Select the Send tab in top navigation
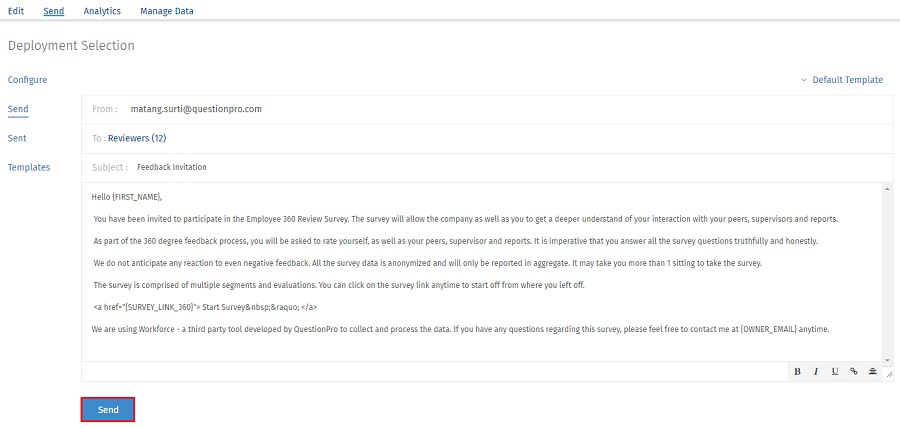 pyautogui.click(x=54, y=11)
